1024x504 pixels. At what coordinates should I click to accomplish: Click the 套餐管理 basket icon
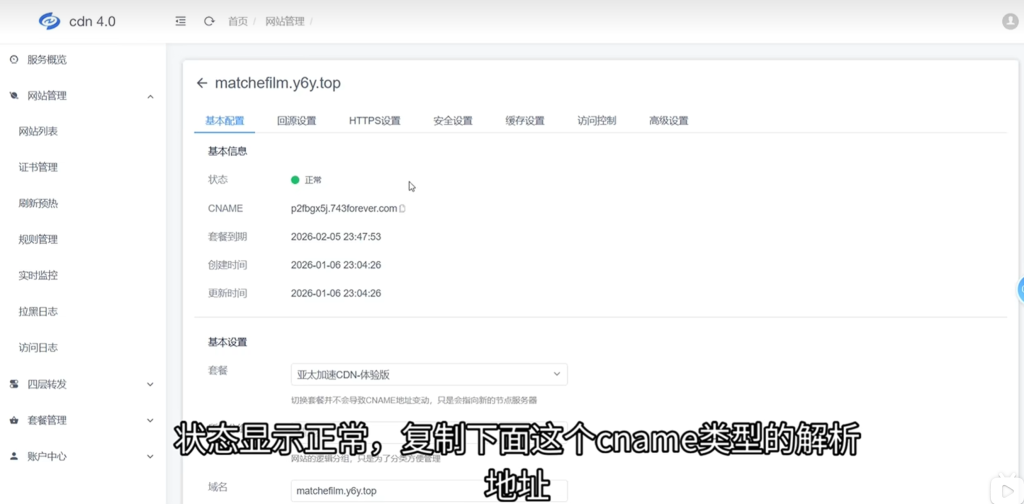(x=14, y=420)
